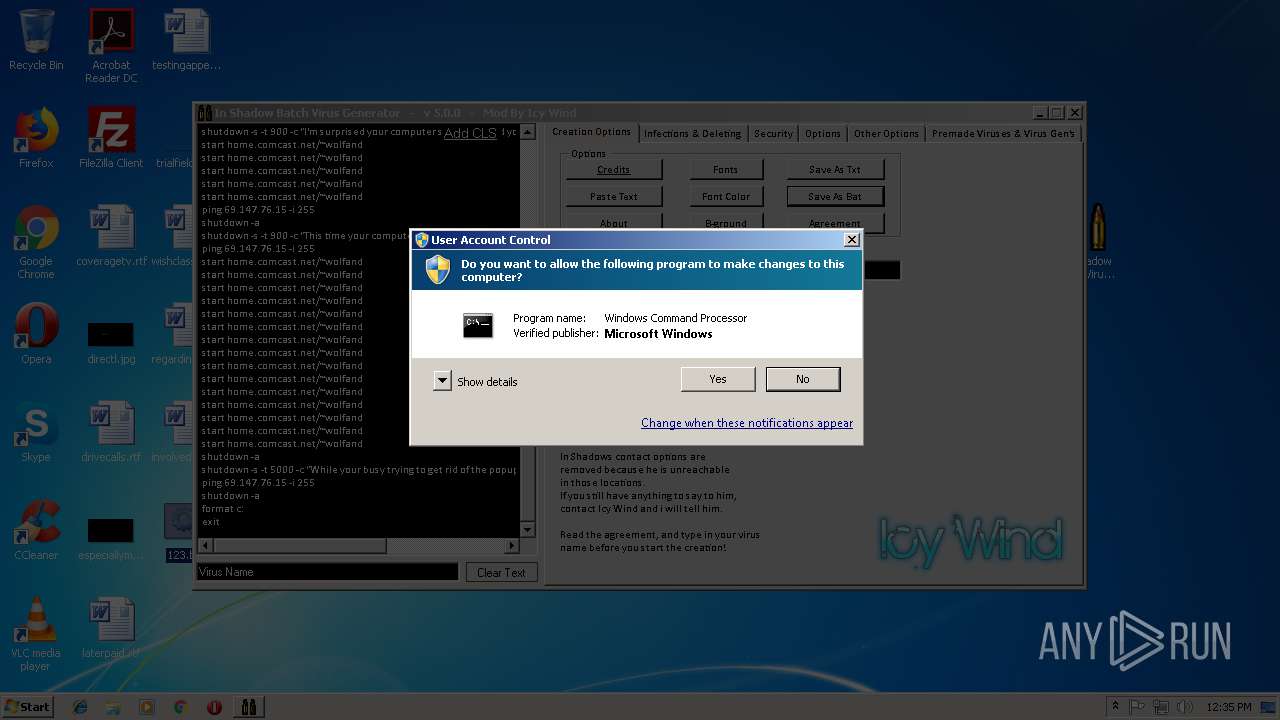Click the code pane horizontal scrollbar thumb

point(300,546)
